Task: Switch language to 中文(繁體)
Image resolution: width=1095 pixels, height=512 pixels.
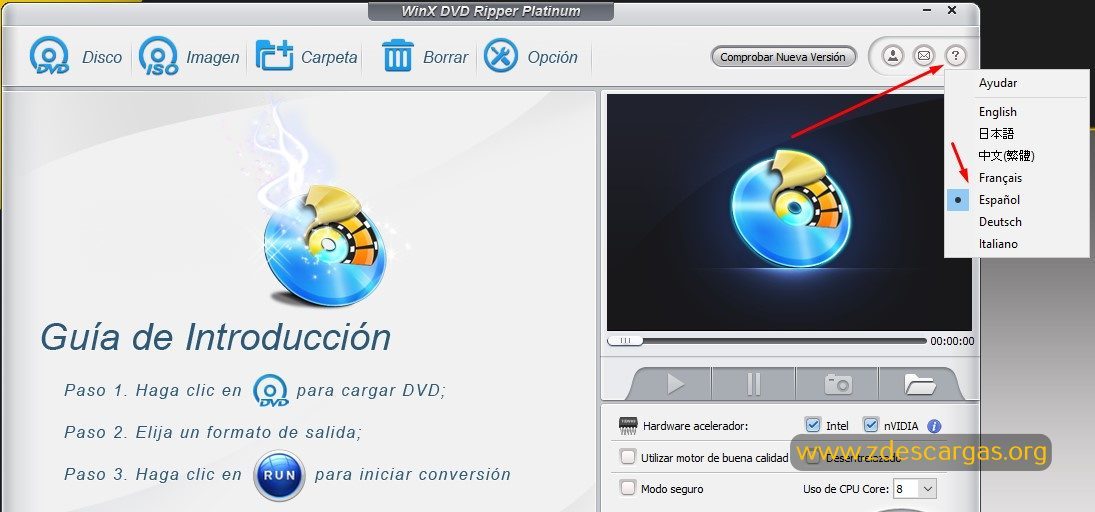Action: (x=1006, y=156)
